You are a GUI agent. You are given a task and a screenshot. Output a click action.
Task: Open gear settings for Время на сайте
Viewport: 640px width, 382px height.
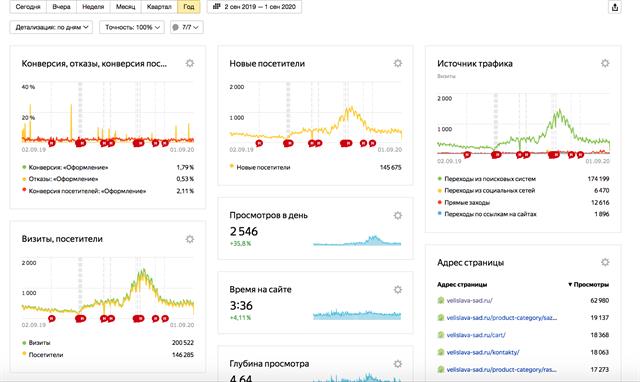[398, 290]
